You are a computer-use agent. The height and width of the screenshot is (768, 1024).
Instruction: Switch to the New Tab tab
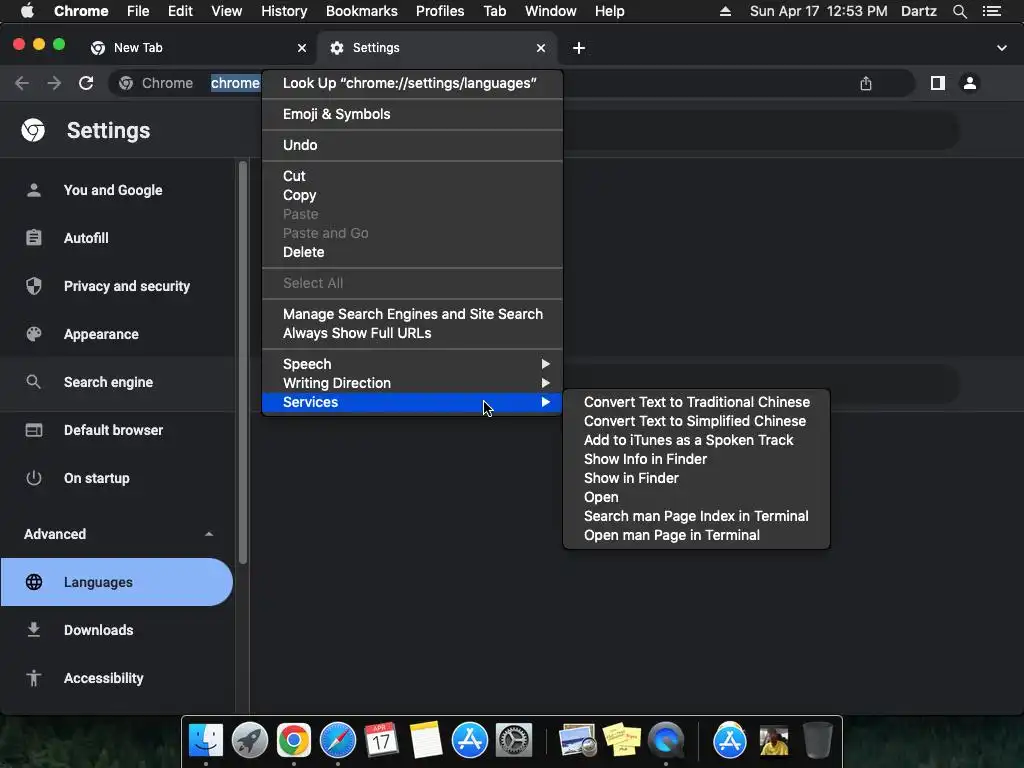click(196, 48)
